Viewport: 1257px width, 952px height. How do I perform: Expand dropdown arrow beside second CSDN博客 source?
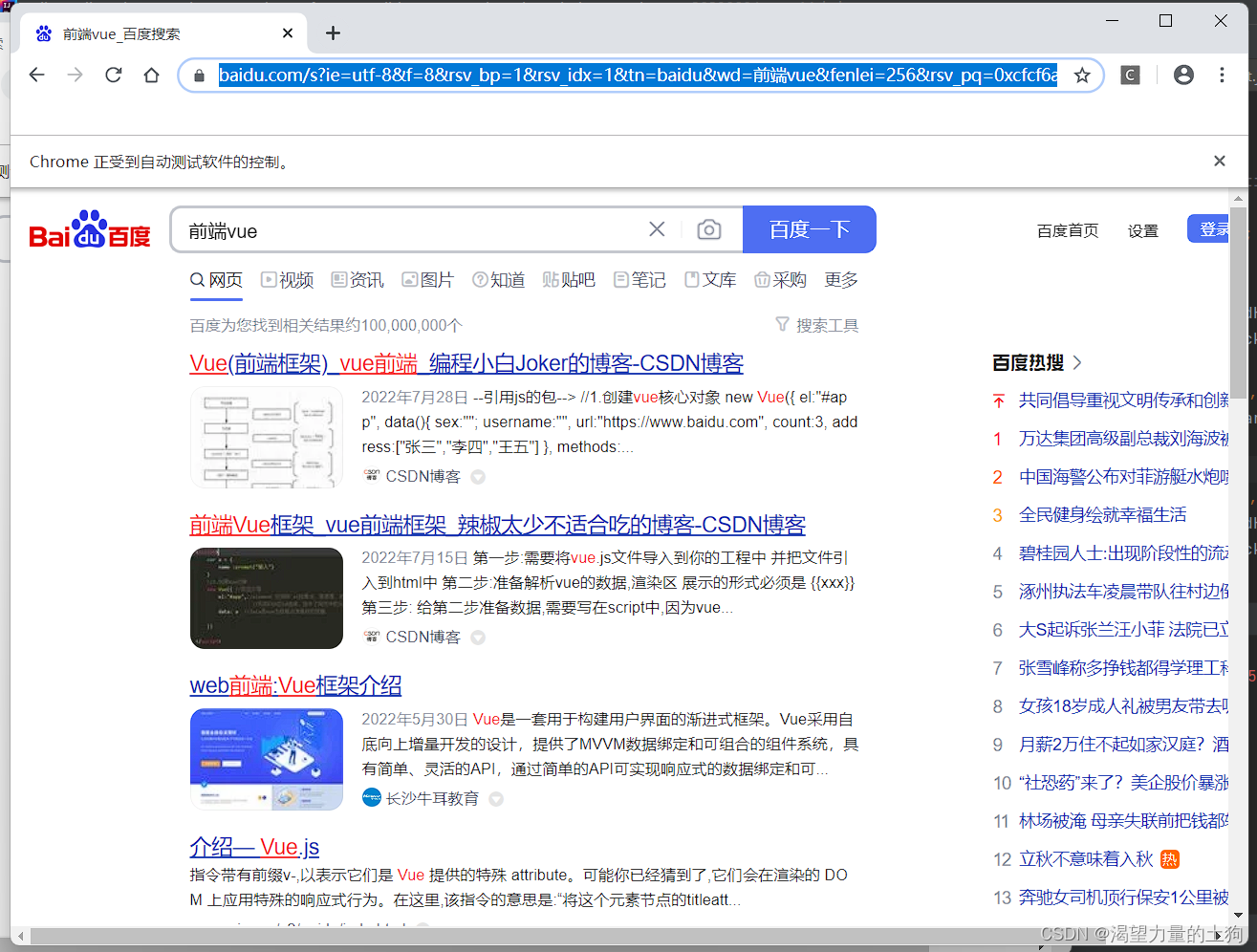coord(478,638)
